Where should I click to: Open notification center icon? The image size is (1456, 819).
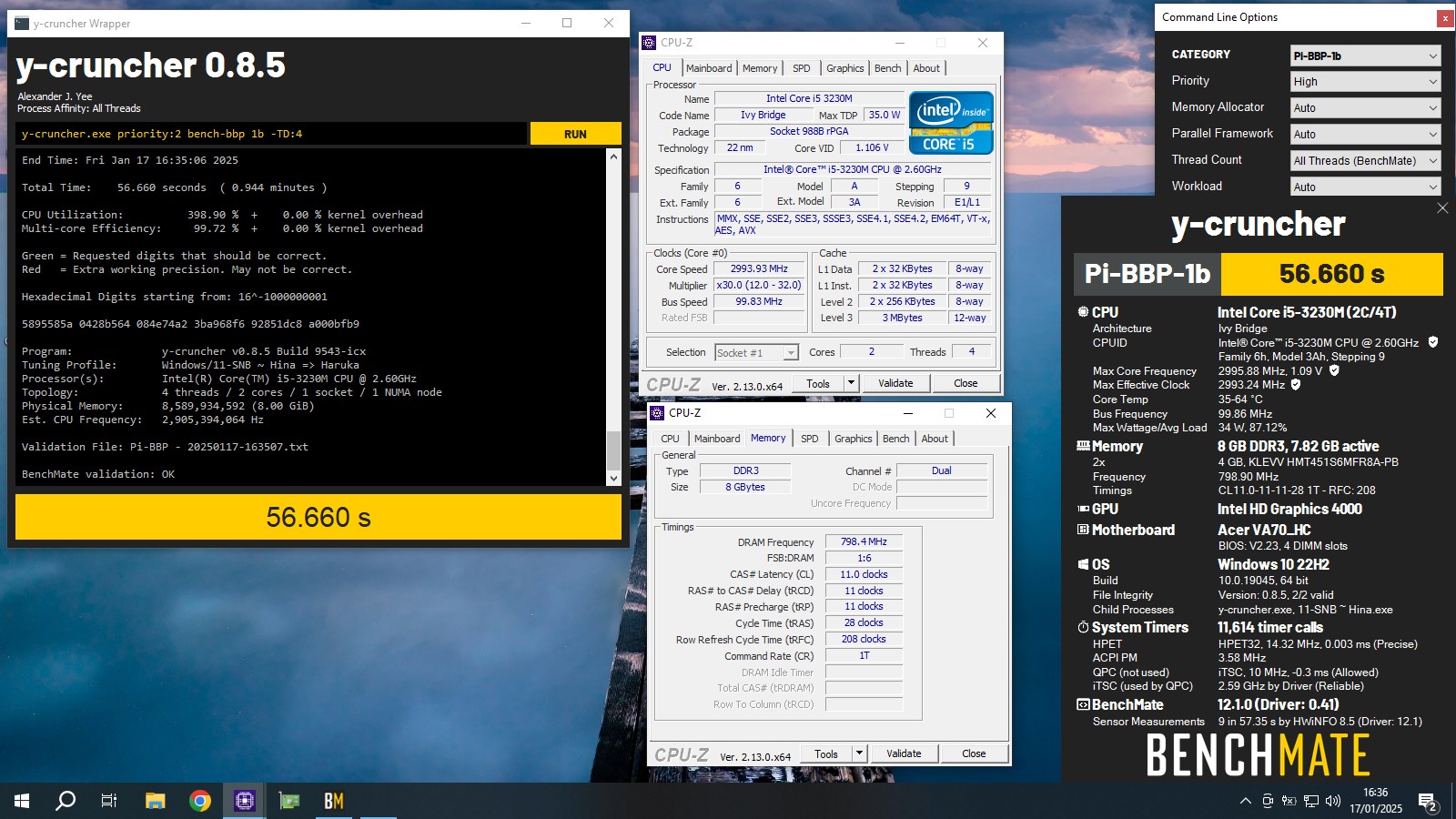click(1428, 801)
